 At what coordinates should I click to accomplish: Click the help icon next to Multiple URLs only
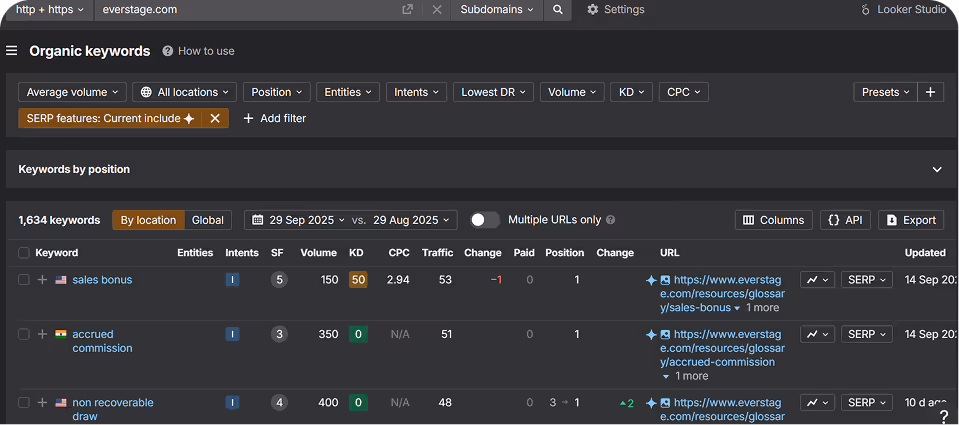(610, 220)
